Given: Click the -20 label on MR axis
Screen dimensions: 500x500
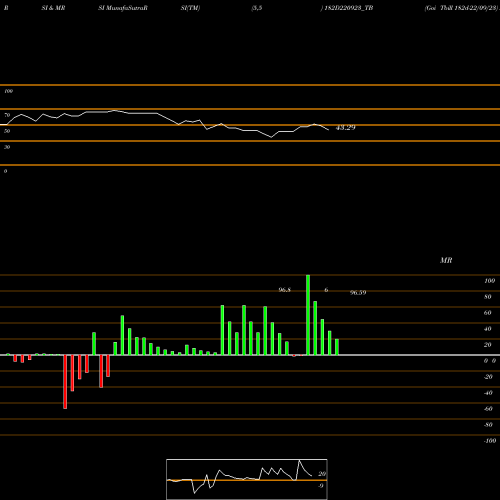Looking at the screenshot, I should click(x=488, y=377).
